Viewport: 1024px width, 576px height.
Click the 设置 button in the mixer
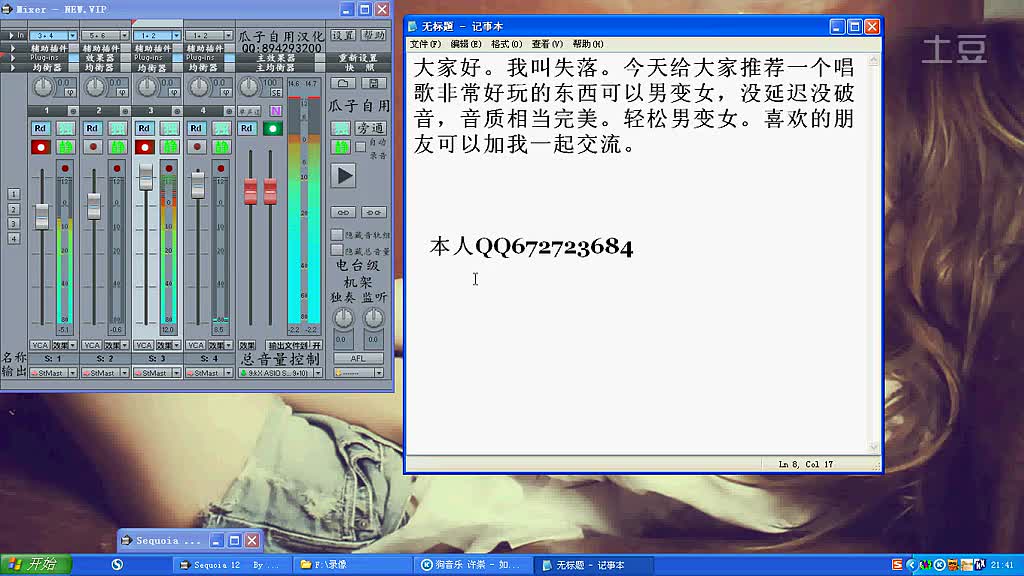coord(344,34)
